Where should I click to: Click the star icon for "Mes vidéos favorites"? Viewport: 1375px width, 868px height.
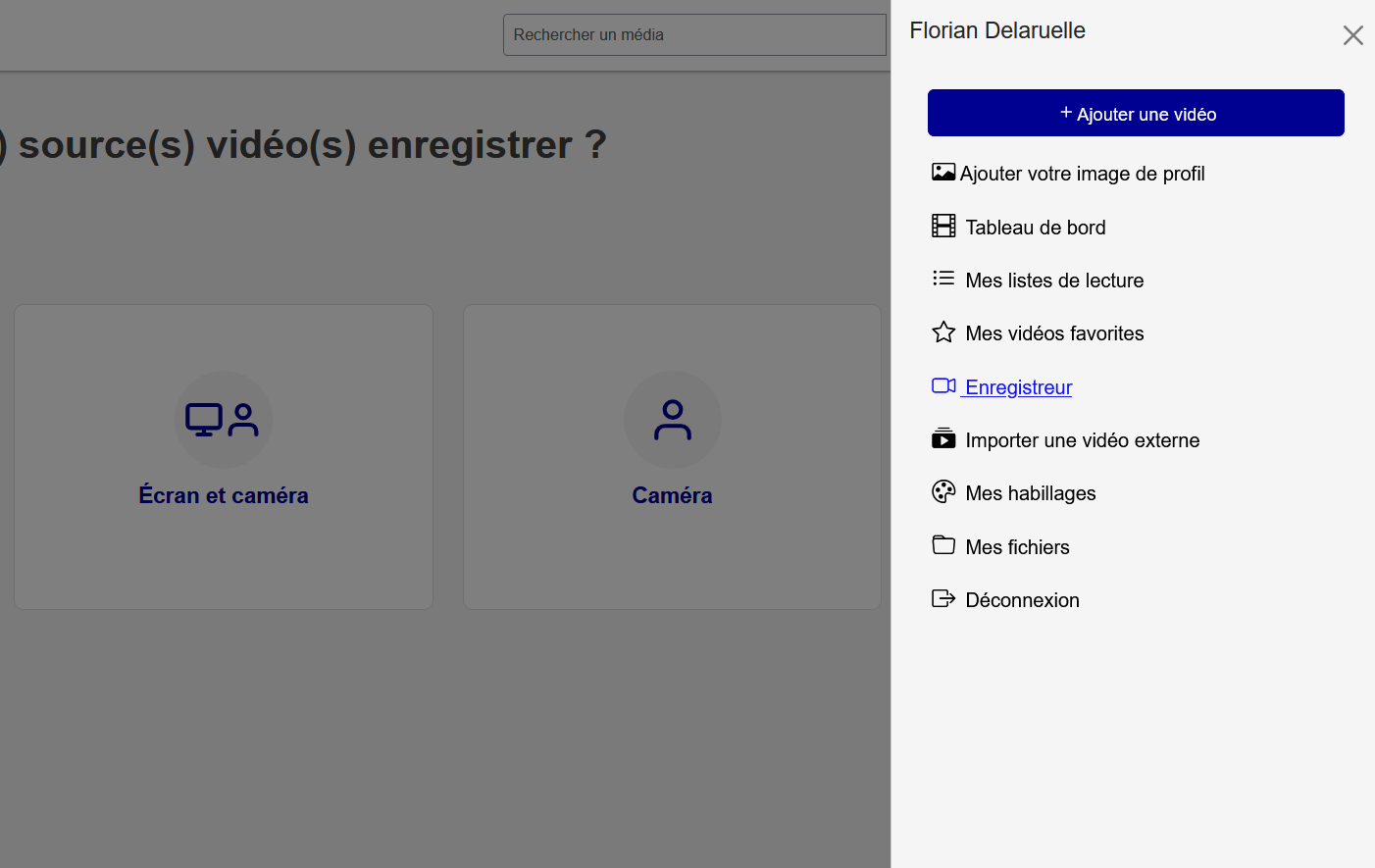(943, 332)
